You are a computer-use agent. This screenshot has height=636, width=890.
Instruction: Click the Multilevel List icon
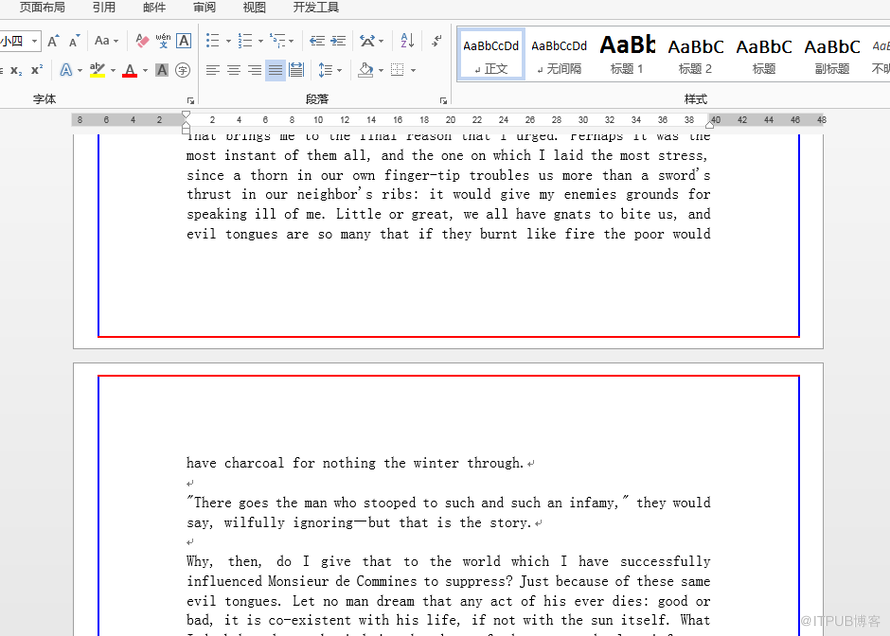(x=278, y=40)
